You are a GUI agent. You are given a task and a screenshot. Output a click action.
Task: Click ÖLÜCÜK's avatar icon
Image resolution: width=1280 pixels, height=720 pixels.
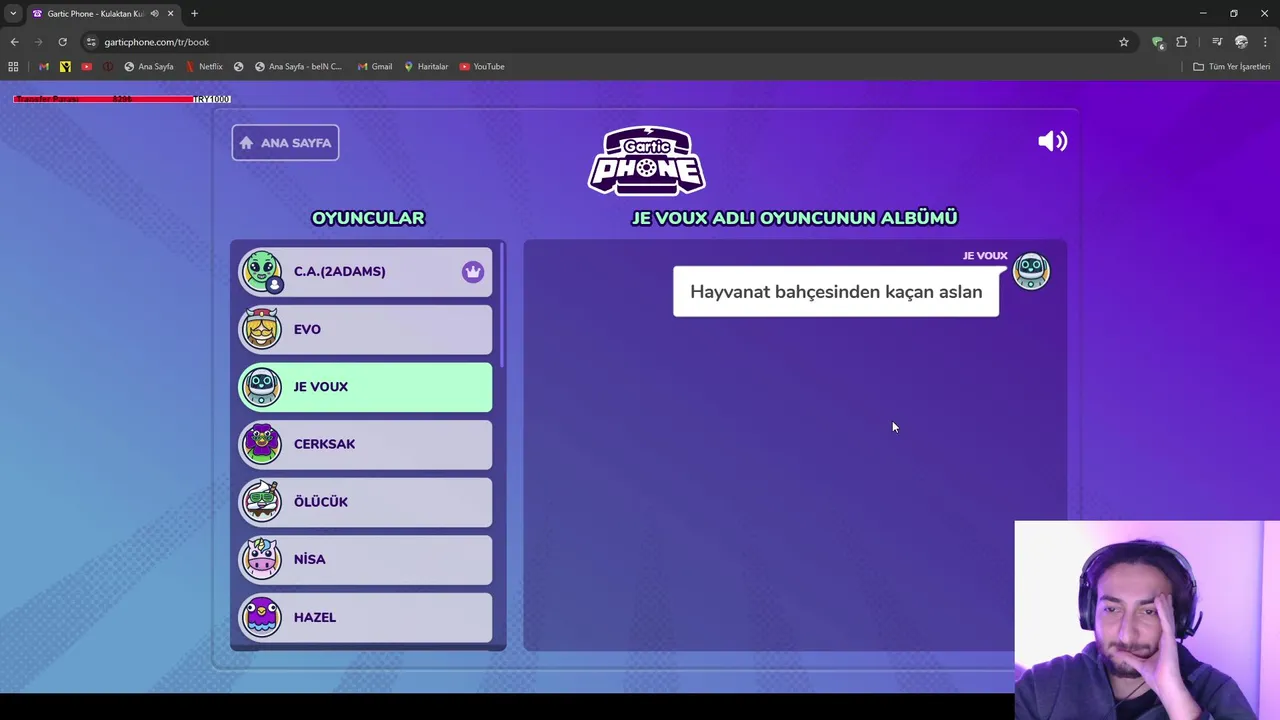(x=261, y=502)
